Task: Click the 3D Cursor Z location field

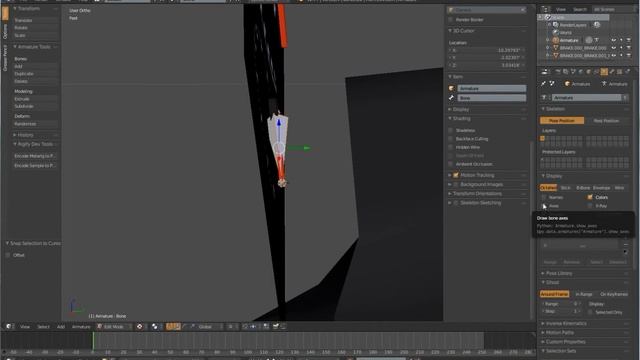Action: pos(487,65)
